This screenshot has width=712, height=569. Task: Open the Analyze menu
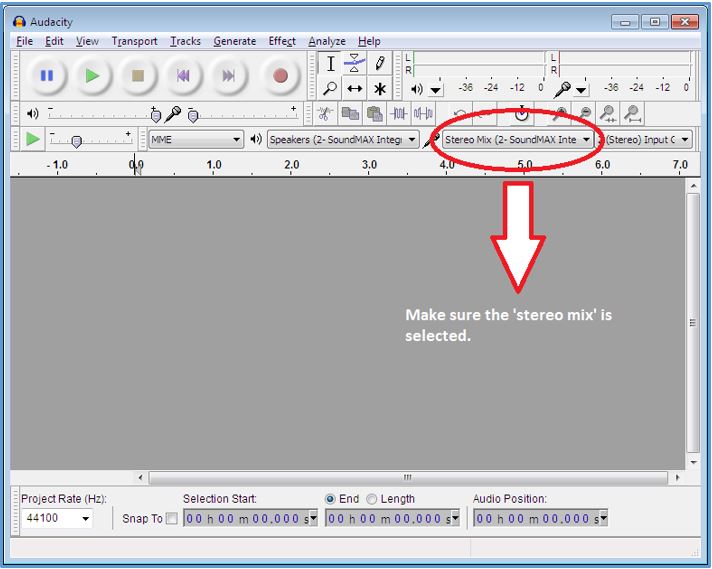327,41
